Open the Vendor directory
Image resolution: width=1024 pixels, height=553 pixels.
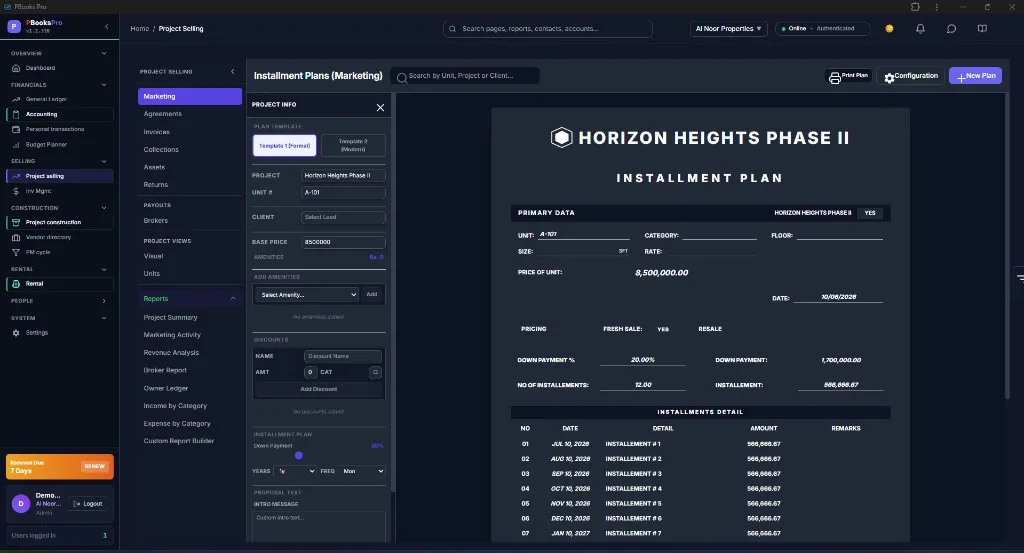(x=60, y=238)
